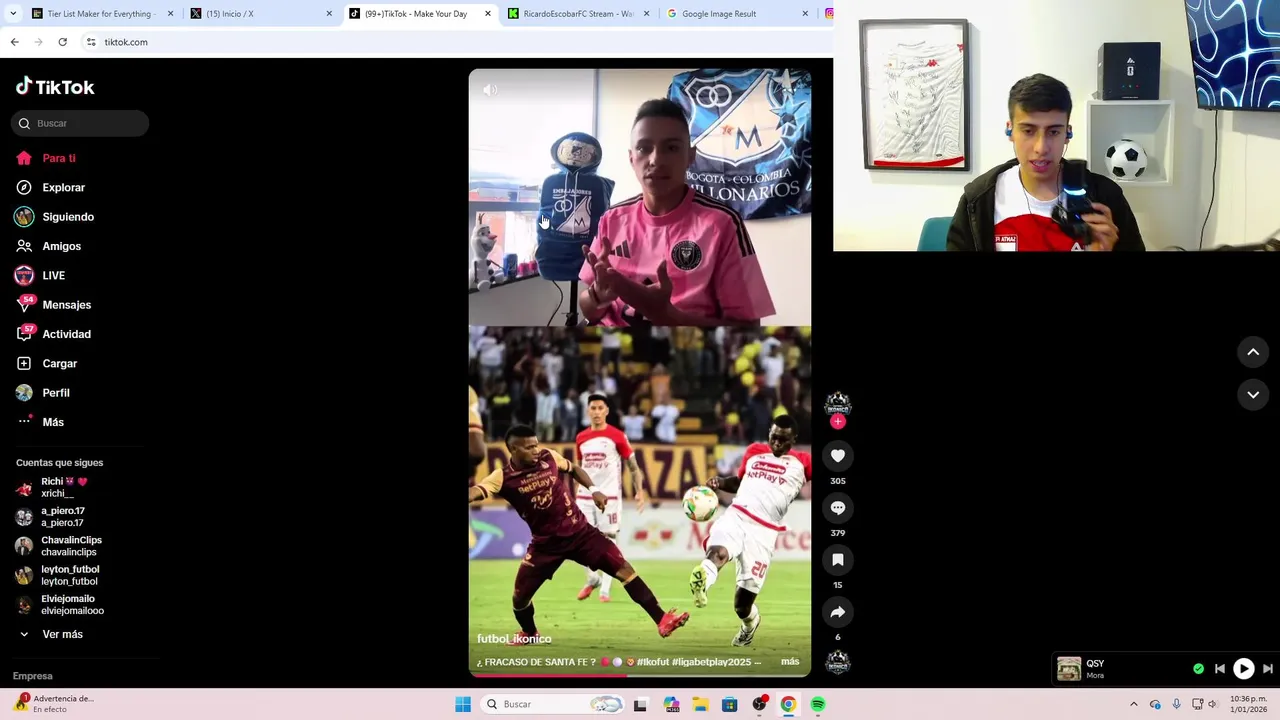The width and height of the screenshot is (1280, 720).
Task: Open Cargar upload page
Action: tap(46, 363)
